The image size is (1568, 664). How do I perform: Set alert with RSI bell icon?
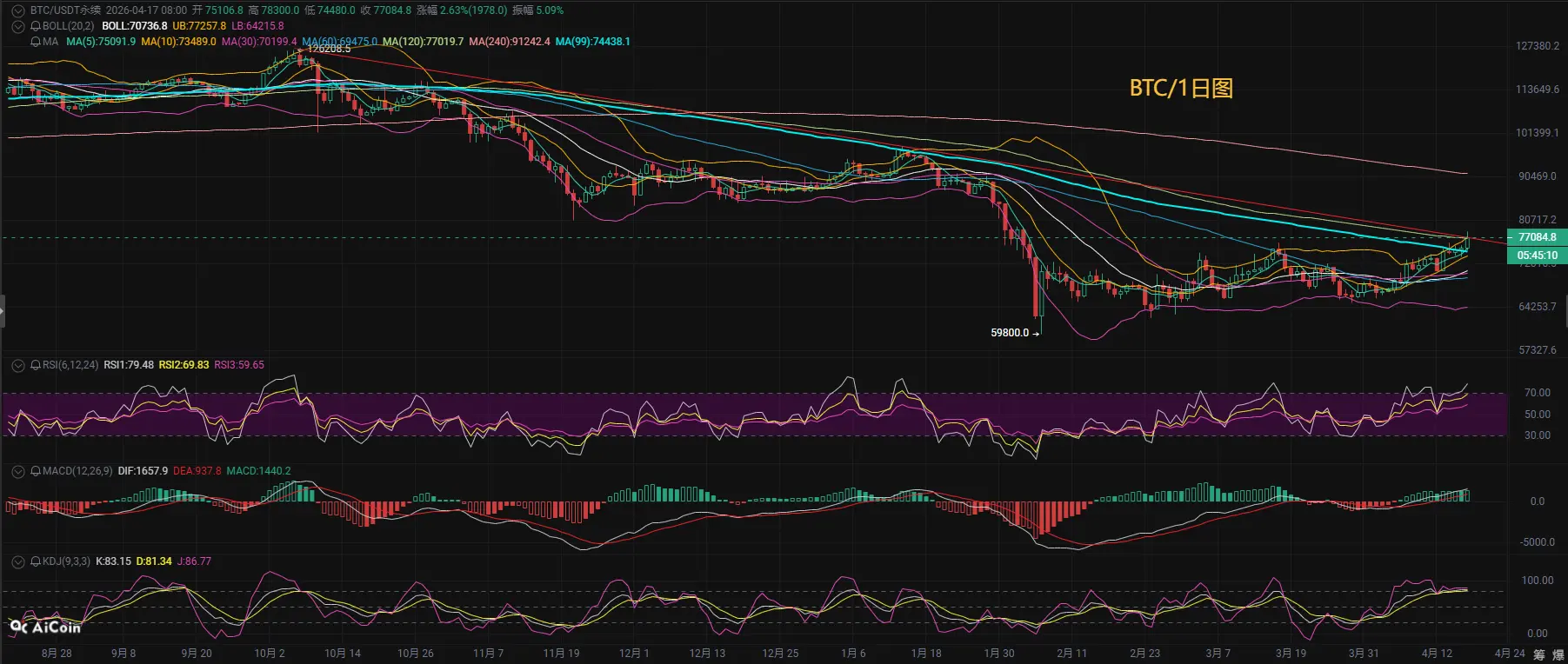point(36,365)
